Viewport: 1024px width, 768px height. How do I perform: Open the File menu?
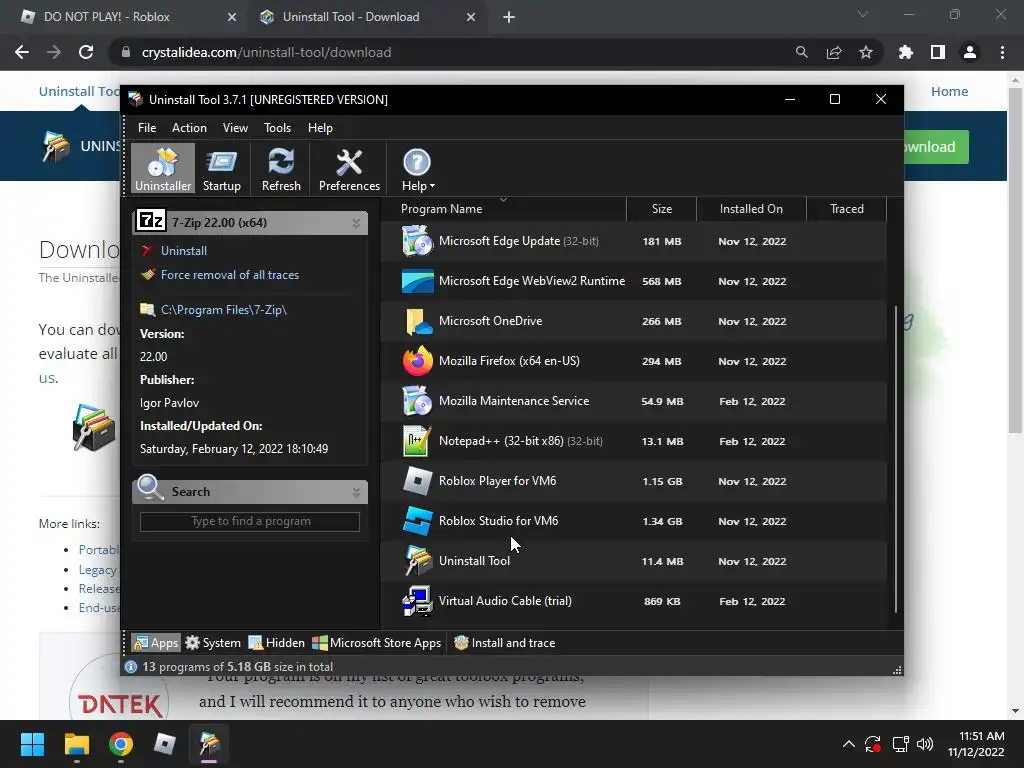[x=147, y=128]
